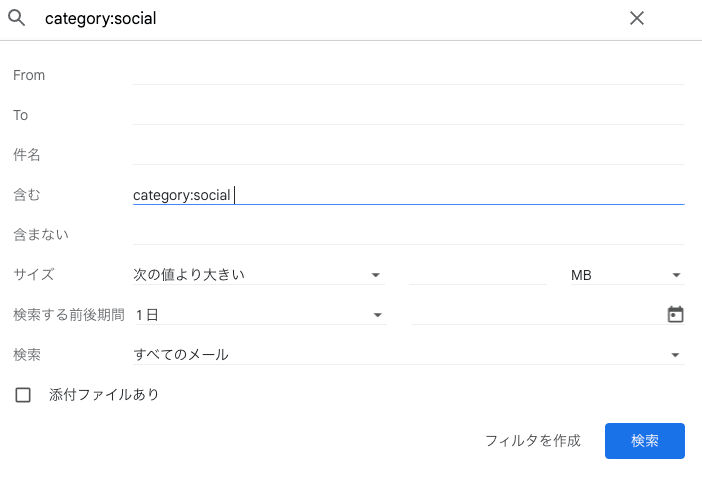Click the date input beside the calendar icon
Screen dimensions: 702x479
pyautogui.click(x=537, y=315)
